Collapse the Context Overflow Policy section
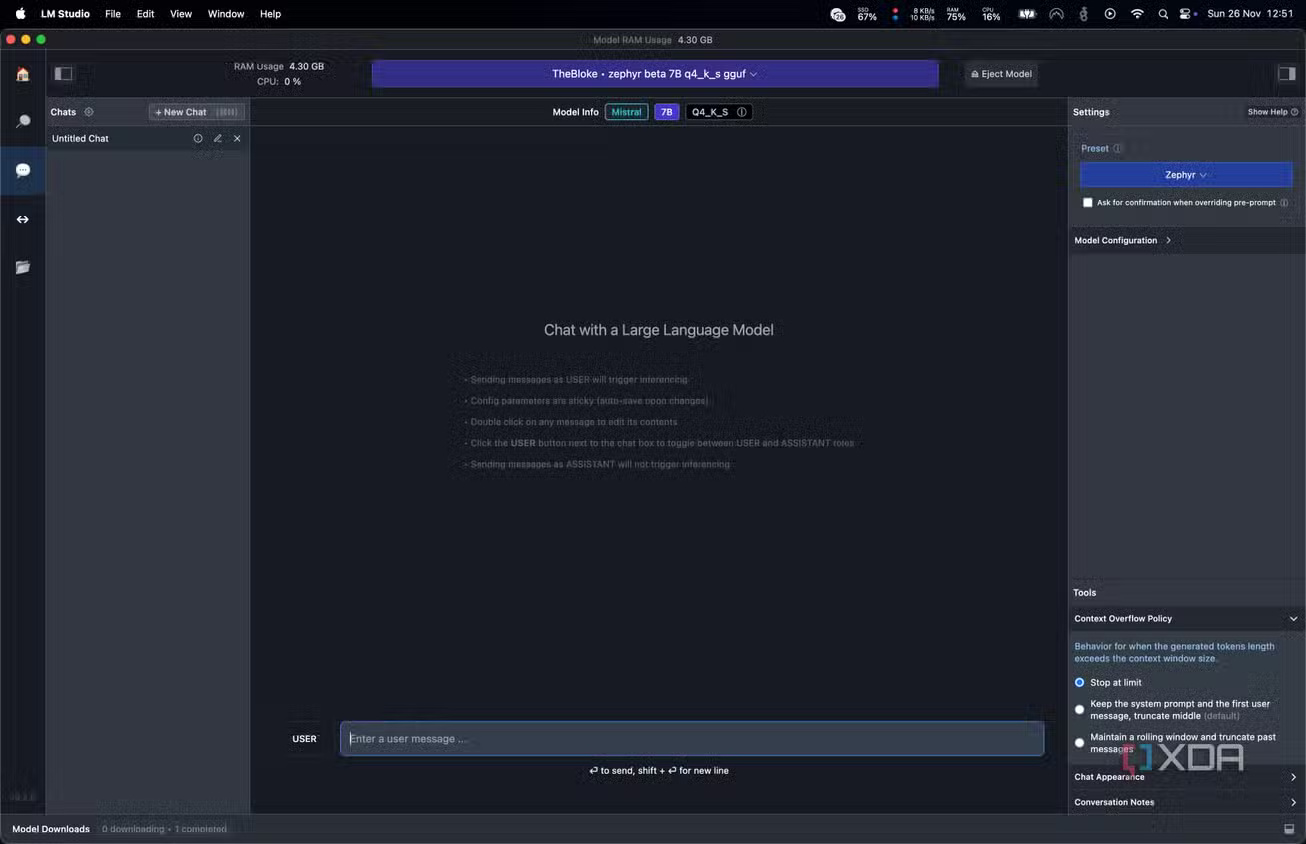The image size is (1306, 844). (x=1185, y=618)
